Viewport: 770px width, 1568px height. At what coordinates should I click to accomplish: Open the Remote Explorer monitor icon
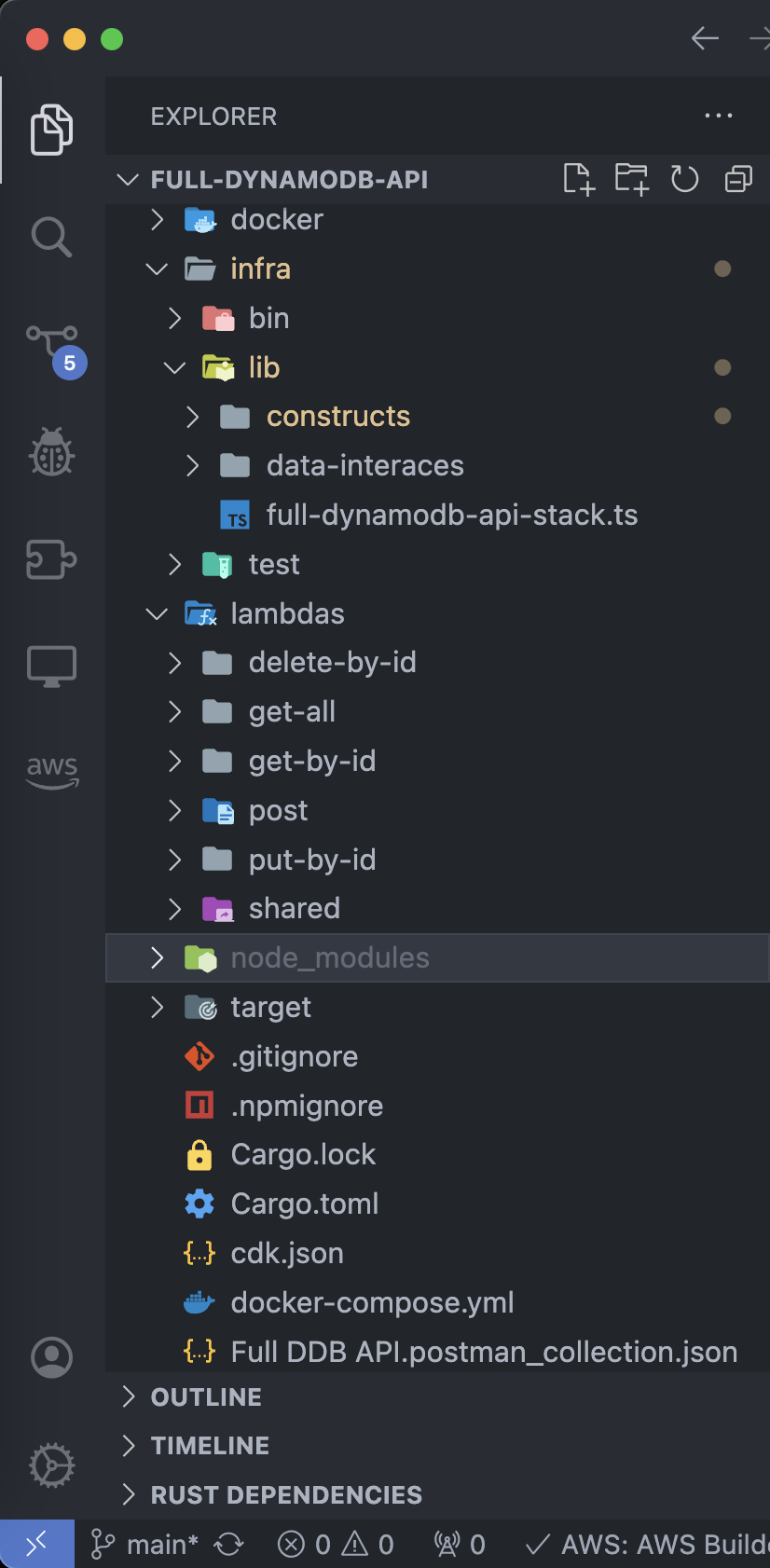click(50, 665)
